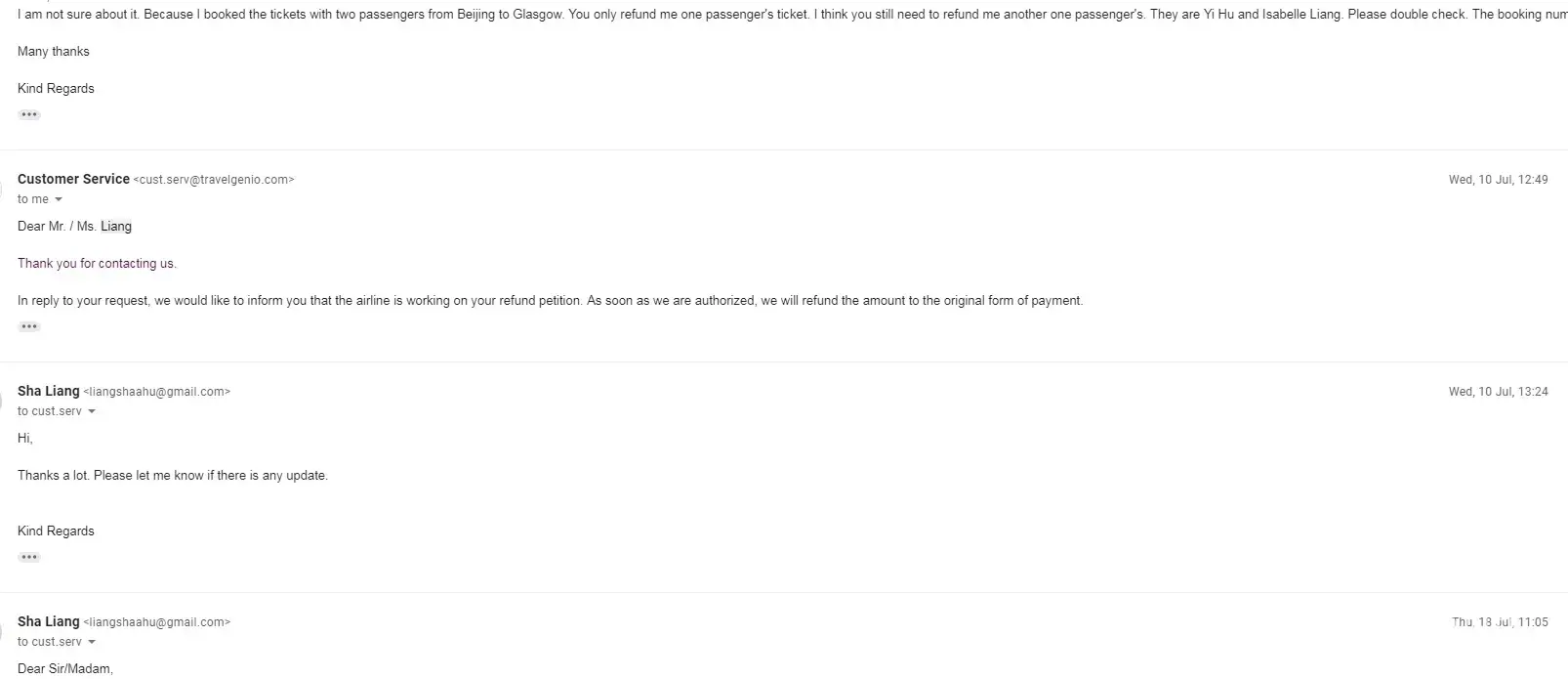Click the Thursday 11:05 timestamp
The width and height of the screenshot is (1568, 679).
(1500, 622)
